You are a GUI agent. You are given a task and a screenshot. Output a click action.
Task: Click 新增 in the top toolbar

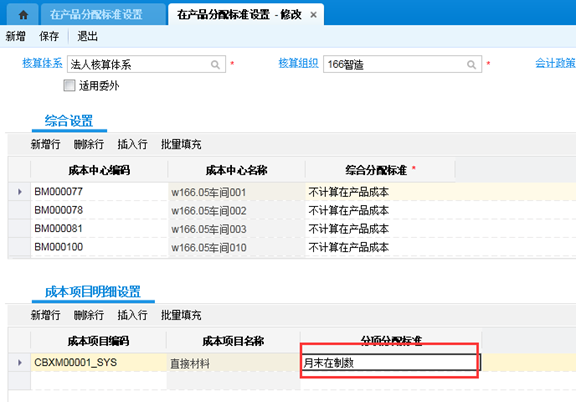coord(16,36)
